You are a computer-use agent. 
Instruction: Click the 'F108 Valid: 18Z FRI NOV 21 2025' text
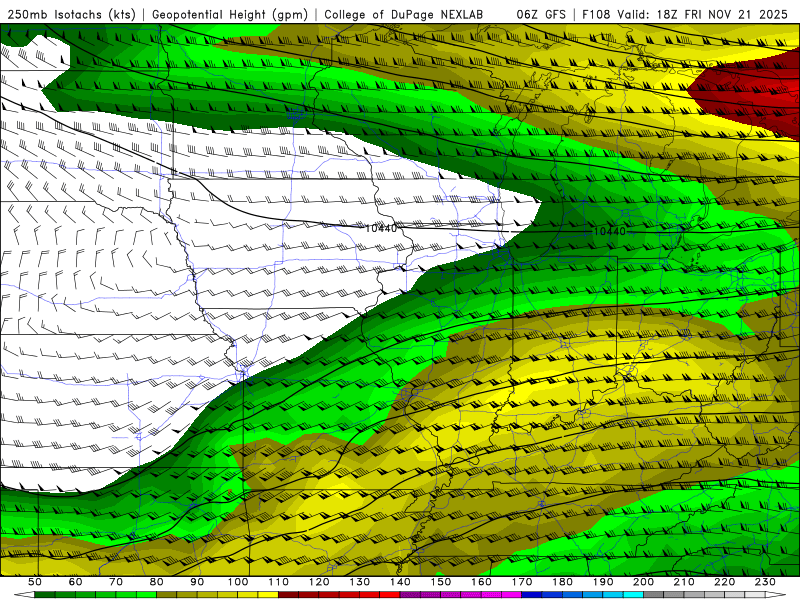tap(685, 14)
